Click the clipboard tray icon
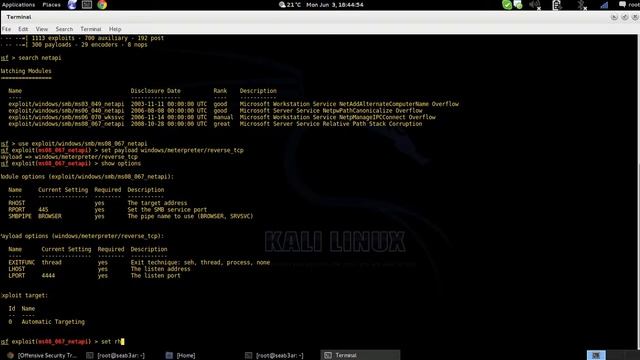Screen dimensions: 640x360 point(557,5)
